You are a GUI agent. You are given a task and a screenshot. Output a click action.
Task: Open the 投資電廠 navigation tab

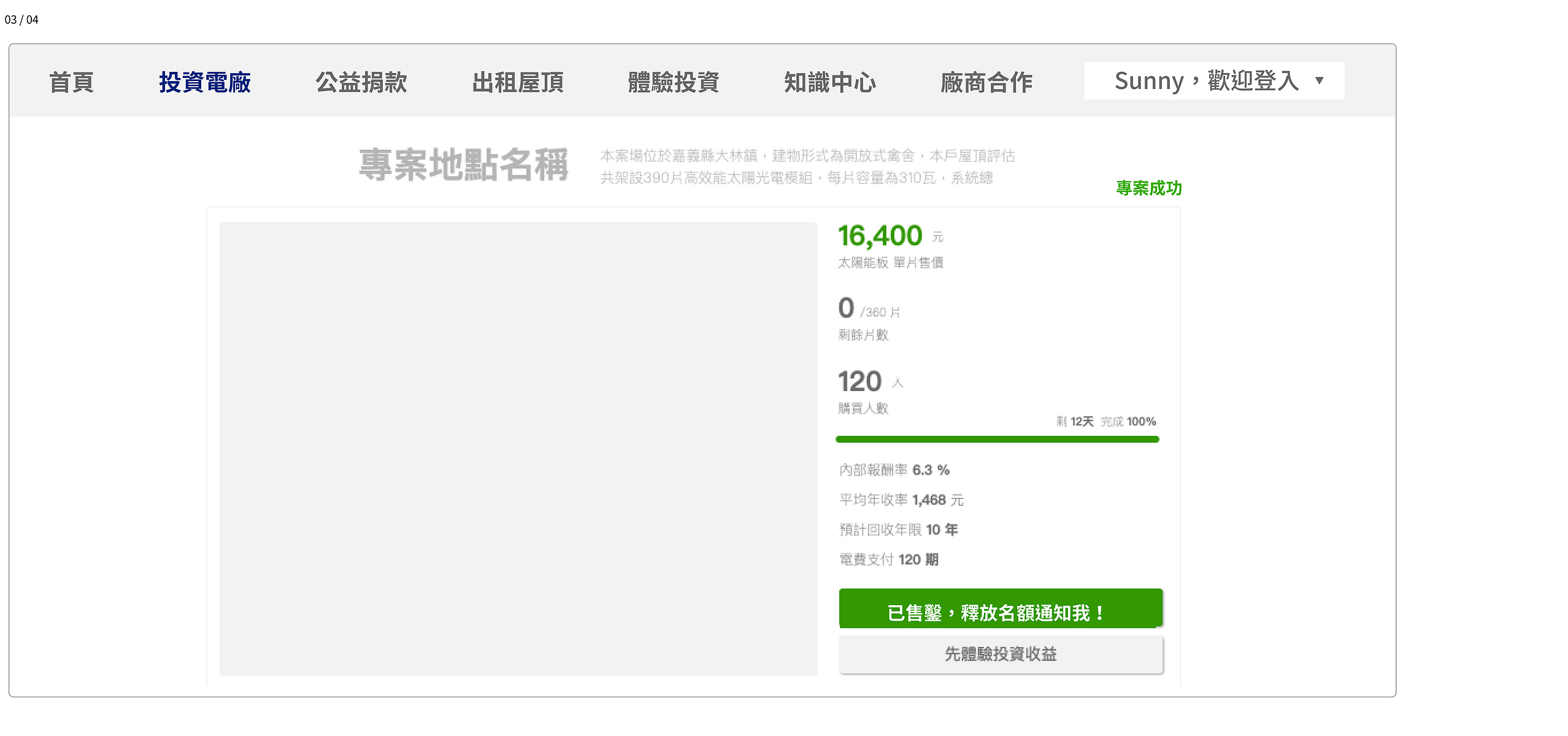point(205,82)
